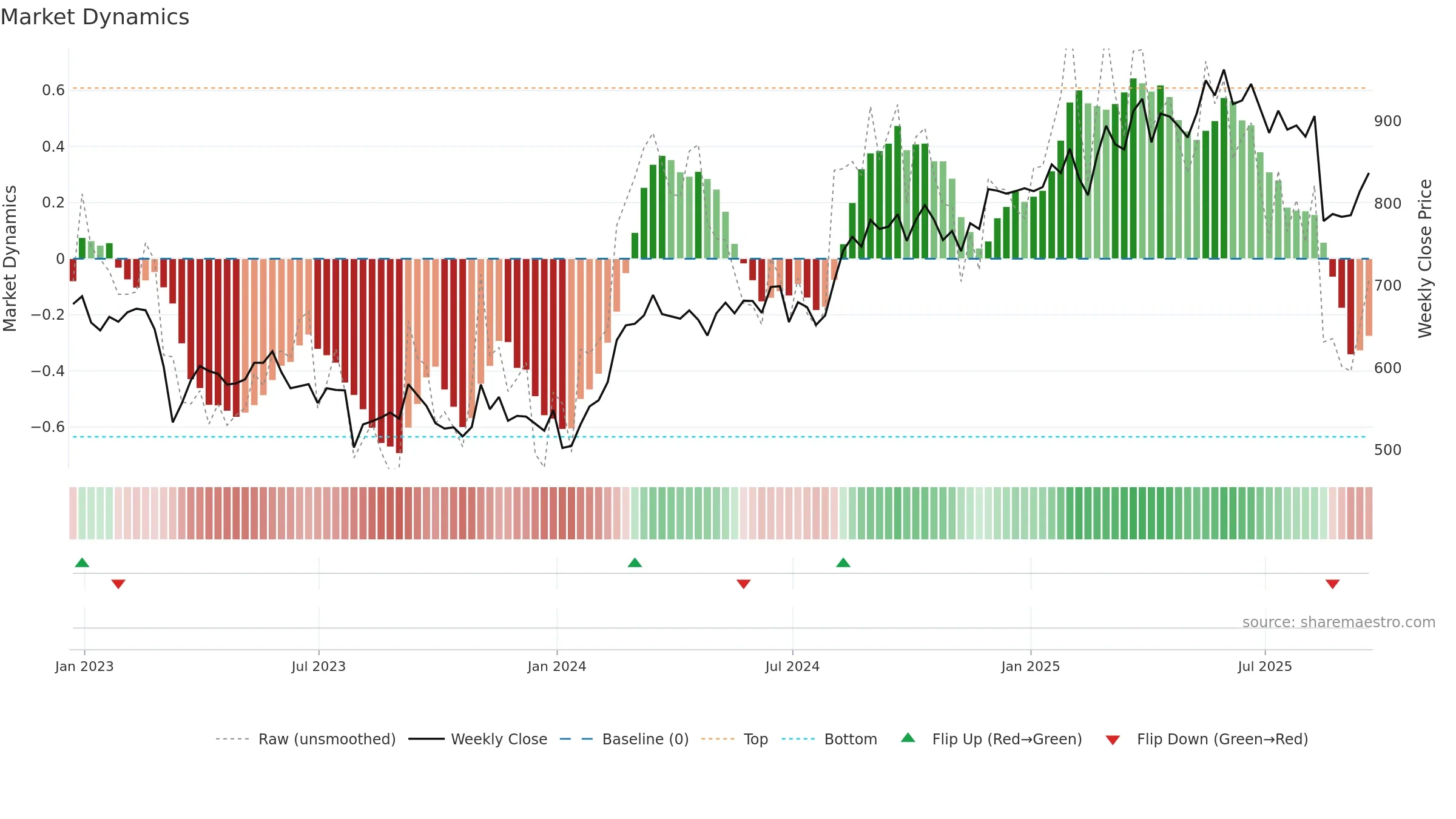1456x819 pixels.
Task: Click the 500 price axis tick label
Action: [x=1388, y=450]
